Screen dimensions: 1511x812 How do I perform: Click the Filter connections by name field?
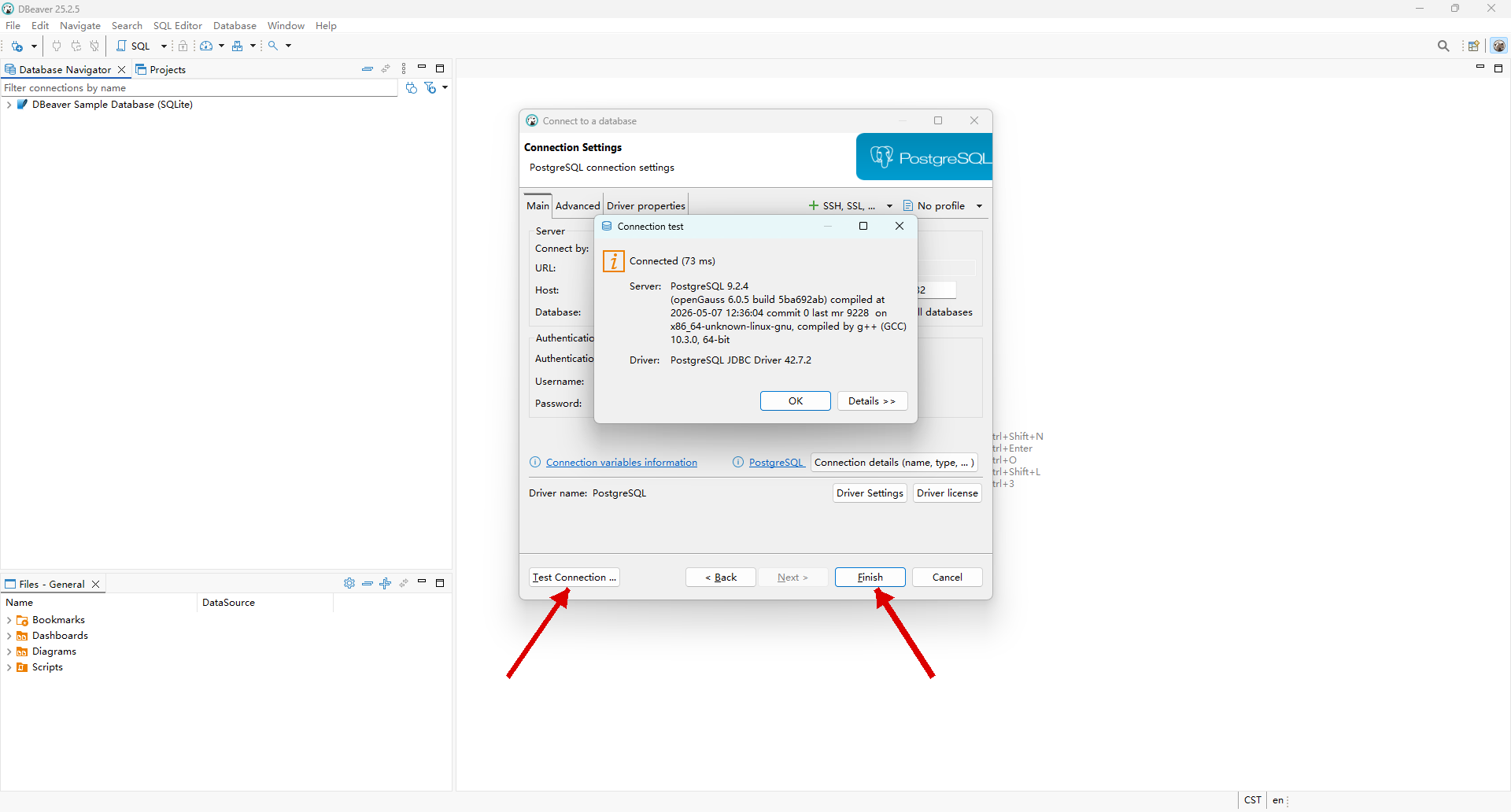[200, 88]
